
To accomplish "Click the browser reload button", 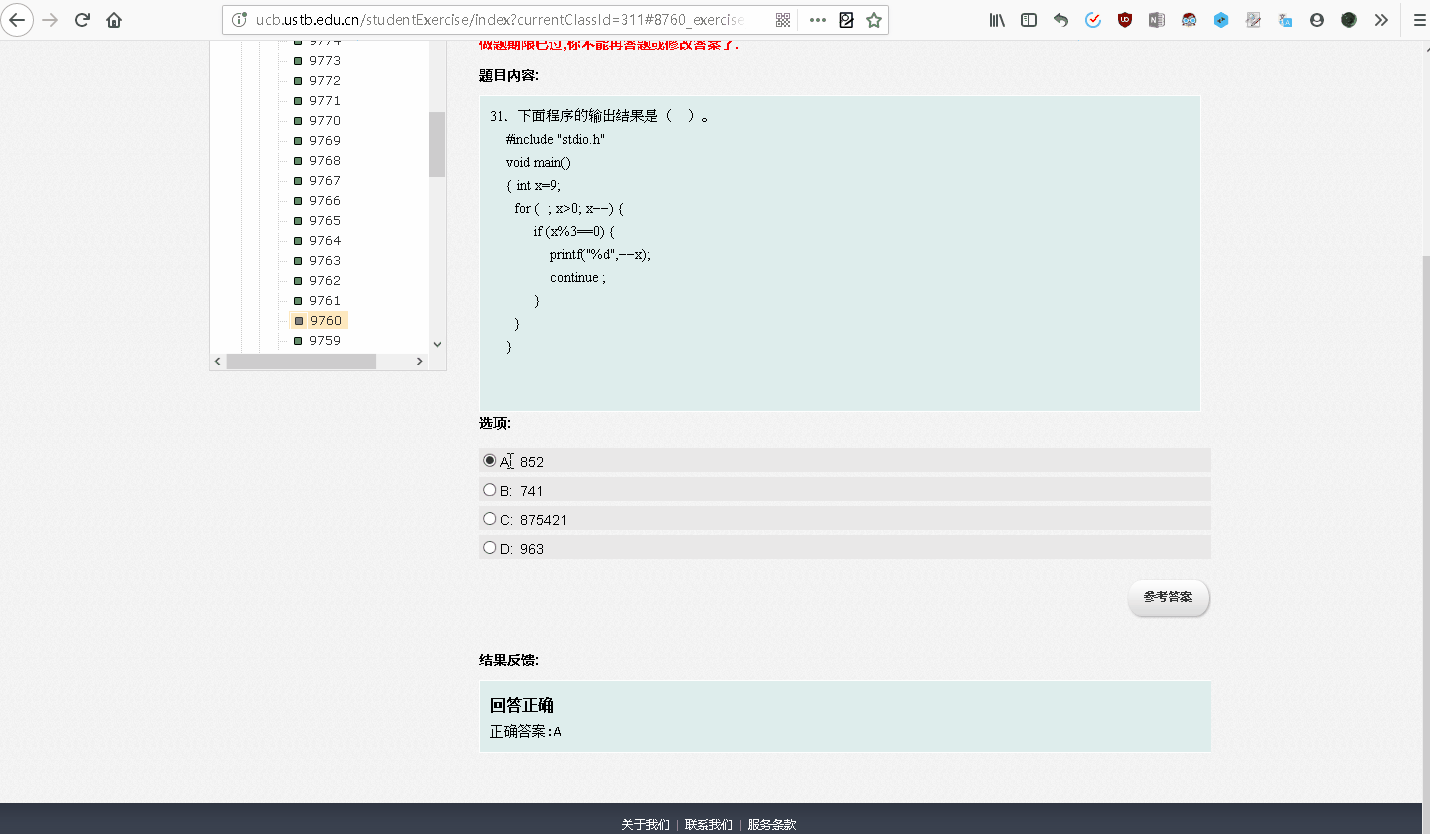I will [x=83, y=20].
